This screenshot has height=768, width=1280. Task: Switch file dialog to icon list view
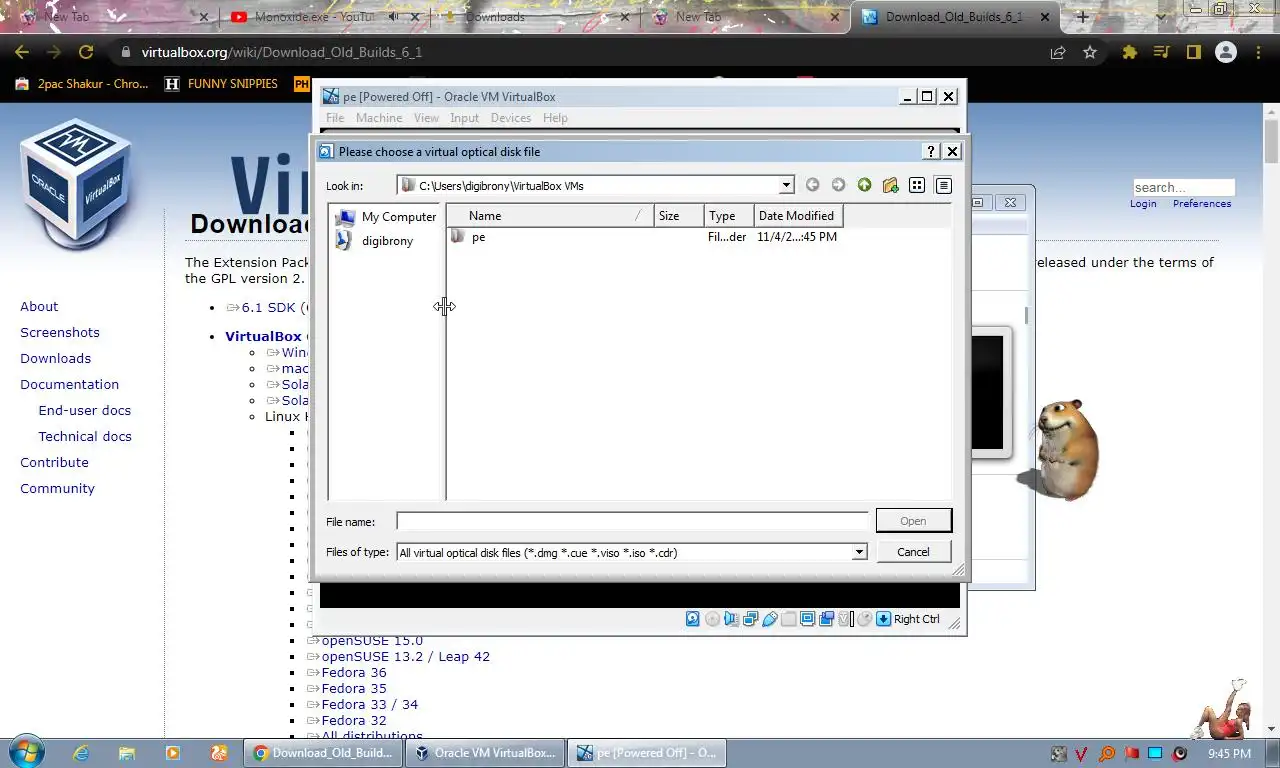tap(916, 185)
